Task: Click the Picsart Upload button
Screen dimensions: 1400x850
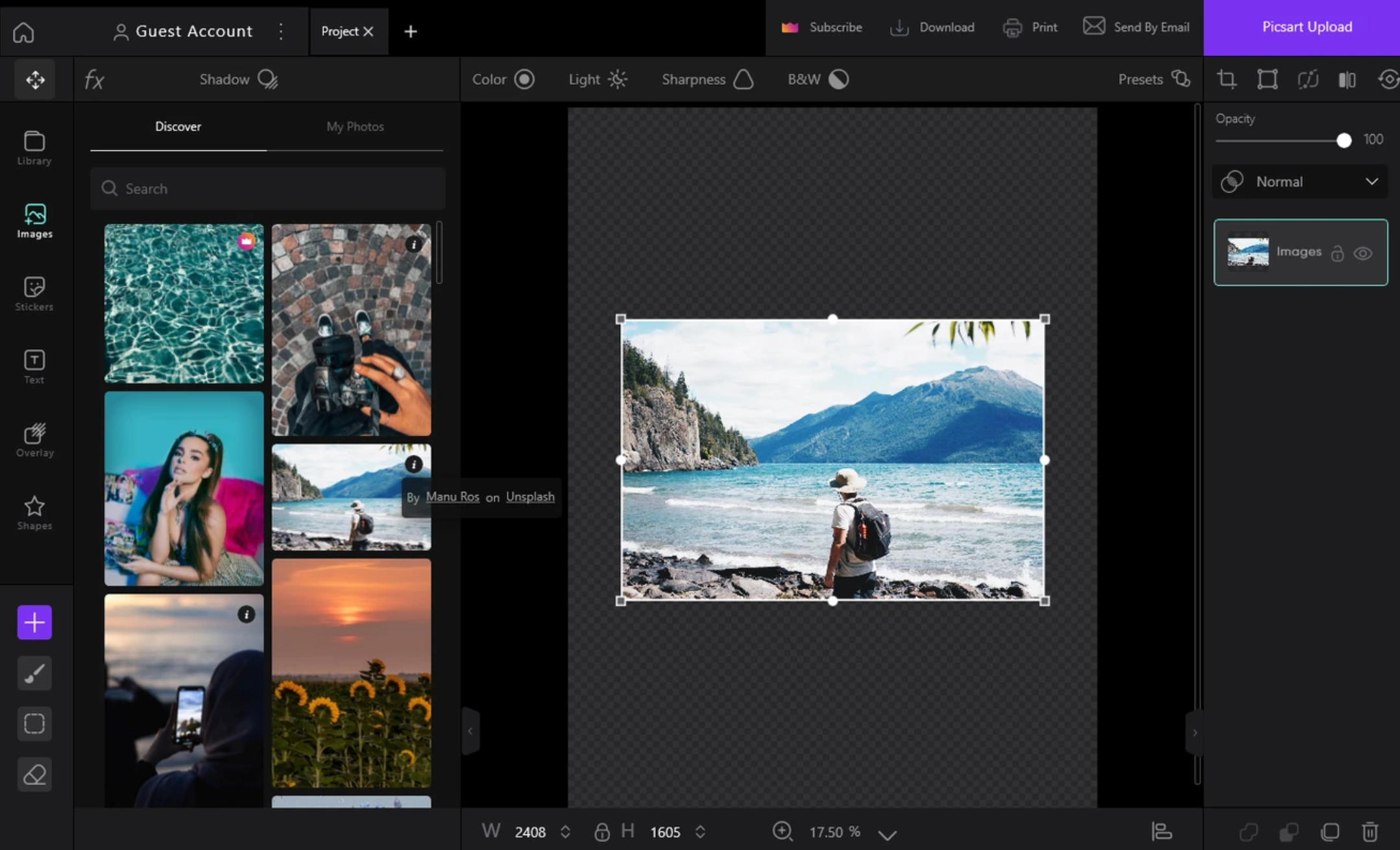Action: coord(1306,27)
